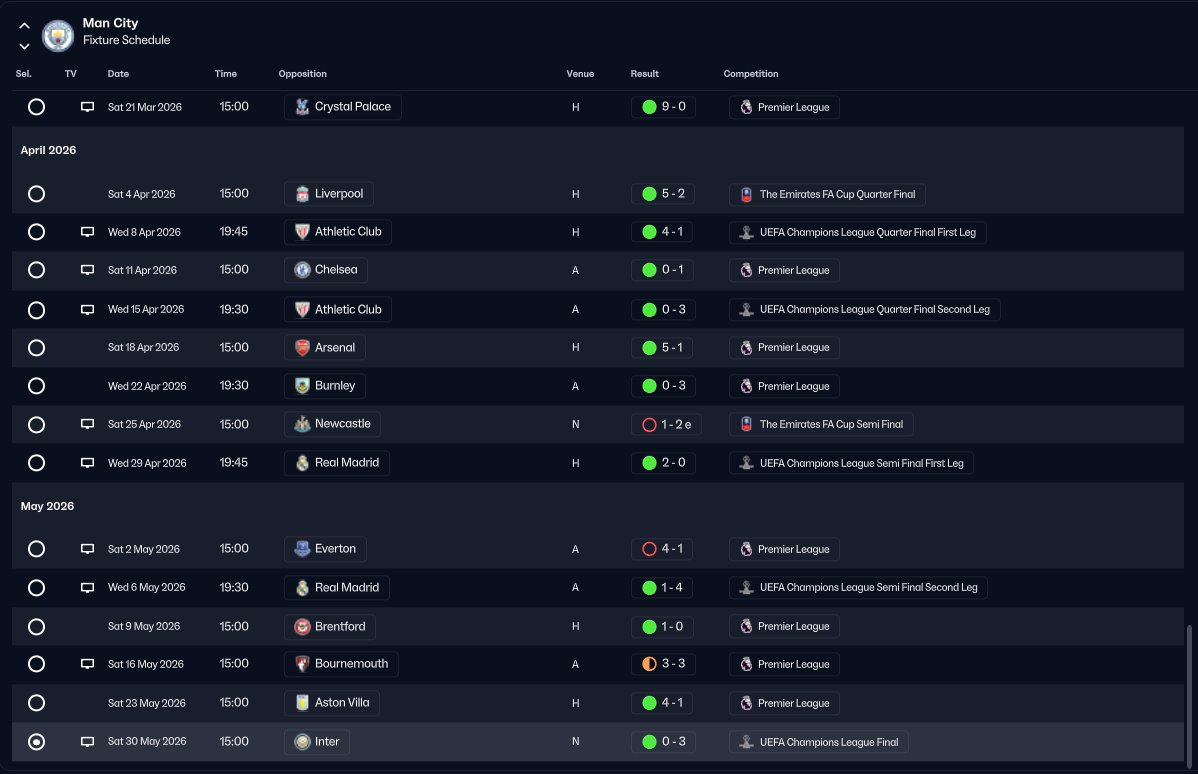Click the Man City club badge icon

[58, 35]
